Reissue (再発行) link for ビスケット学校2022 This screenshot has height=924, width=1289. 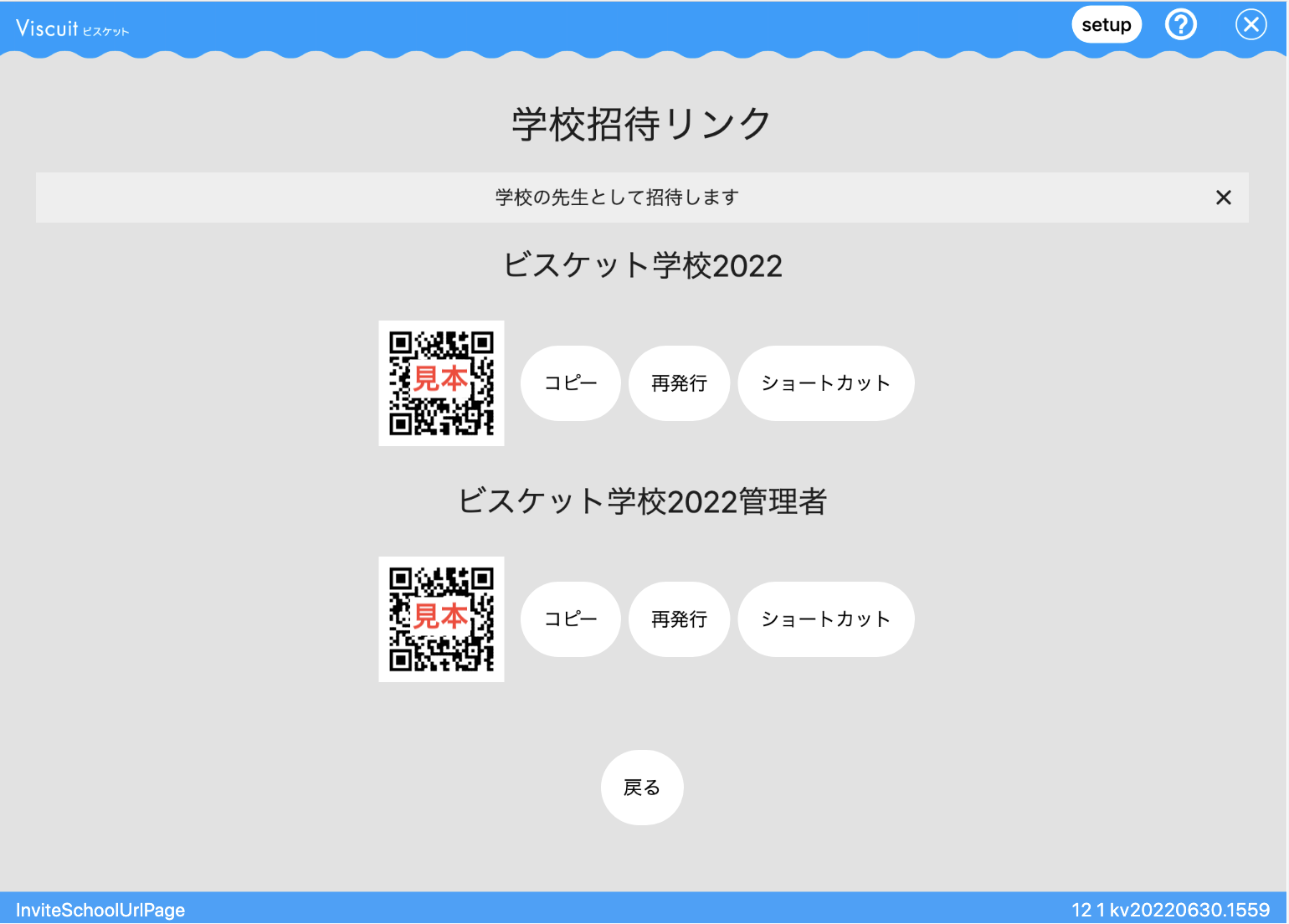[x=680, y=383]
